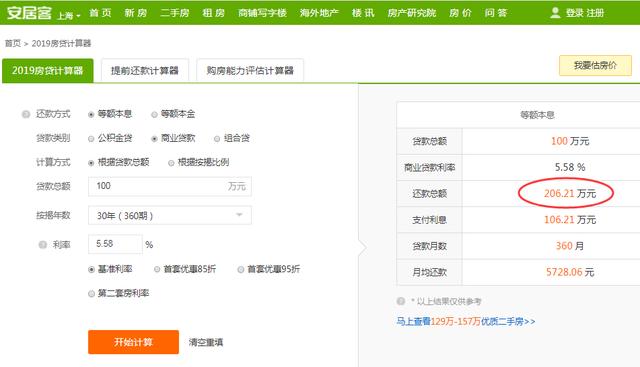Open 楼讯 in top navigation
Viewport: 640px width, 367px height.
[x=363, y=13]
